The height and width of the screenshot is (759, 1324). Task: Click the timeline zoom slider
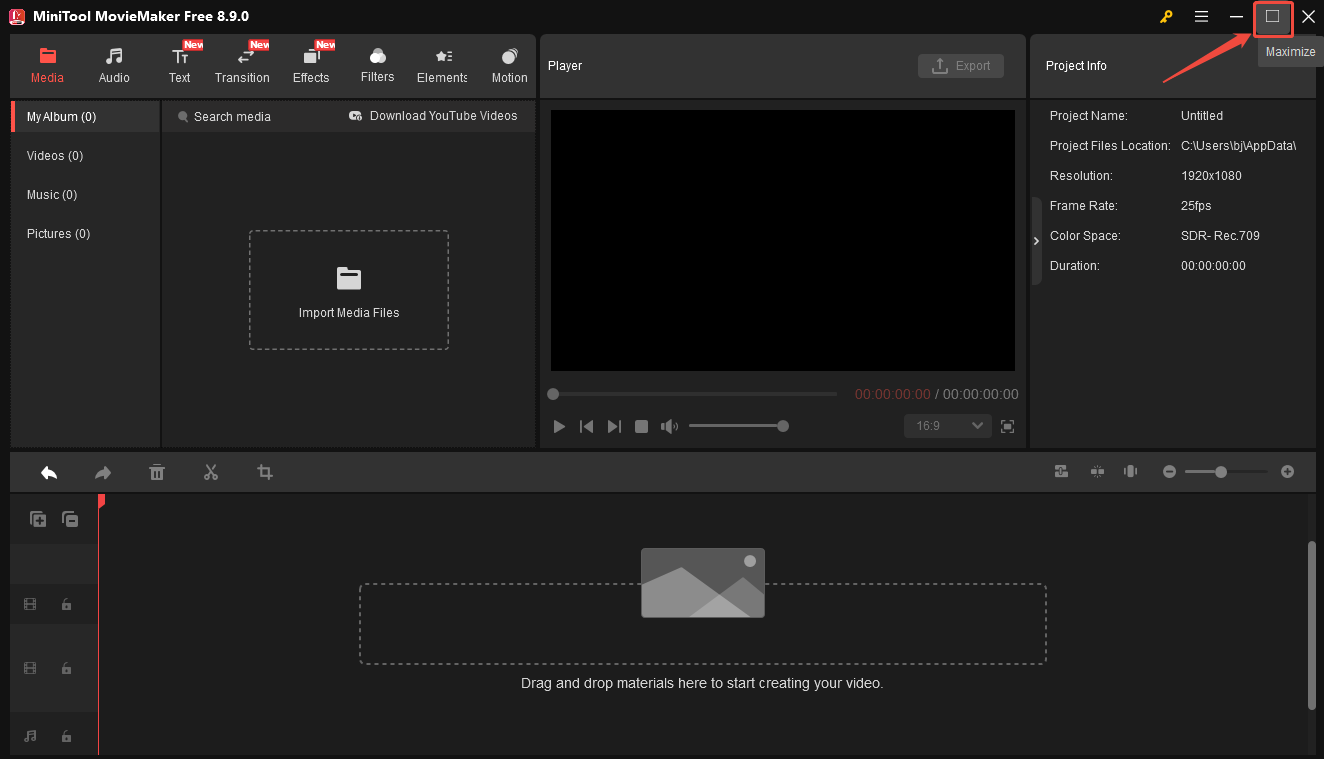(1227, 472)
